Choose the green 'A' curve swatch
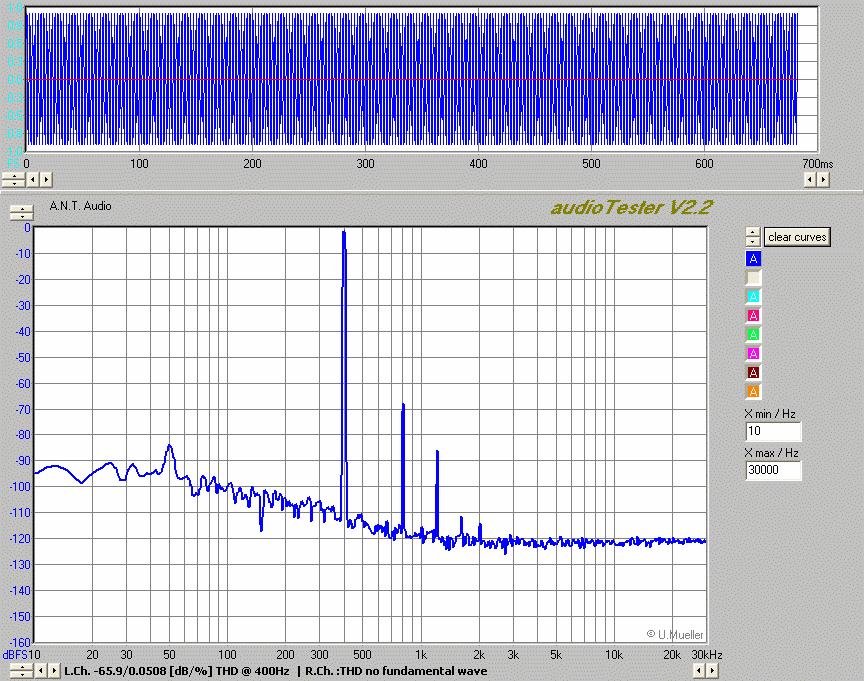Screen dimensions: 864x681 (754, 335)
